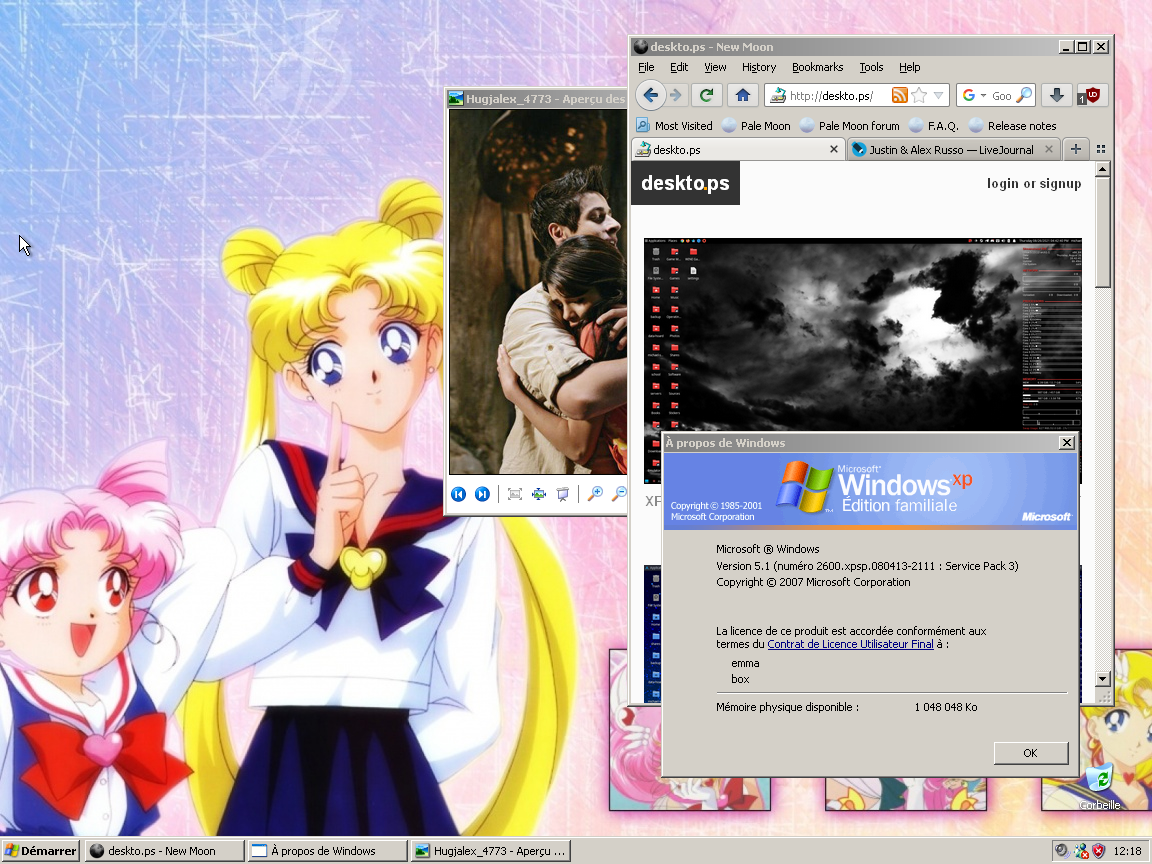Click the uBlock Origin shield icon

click(1091, 95)
